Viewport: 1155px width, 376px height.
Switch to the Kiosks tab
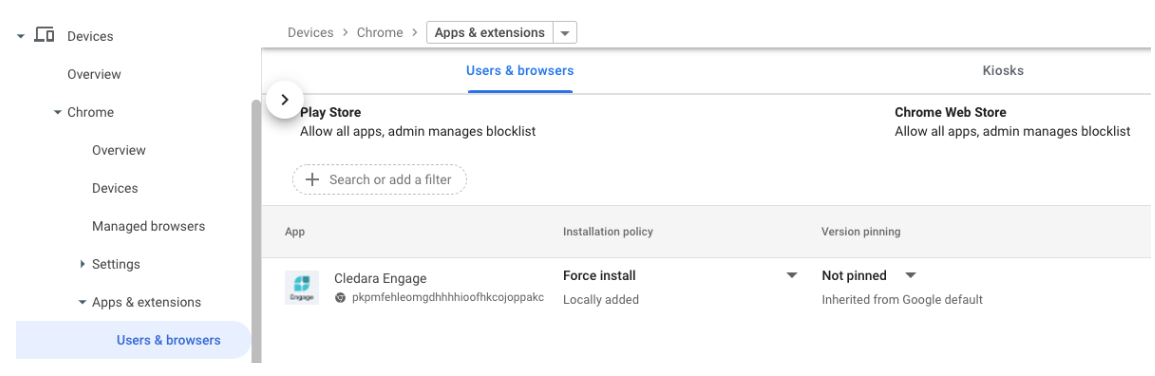pyautogui.click(x=1003, y=71)
